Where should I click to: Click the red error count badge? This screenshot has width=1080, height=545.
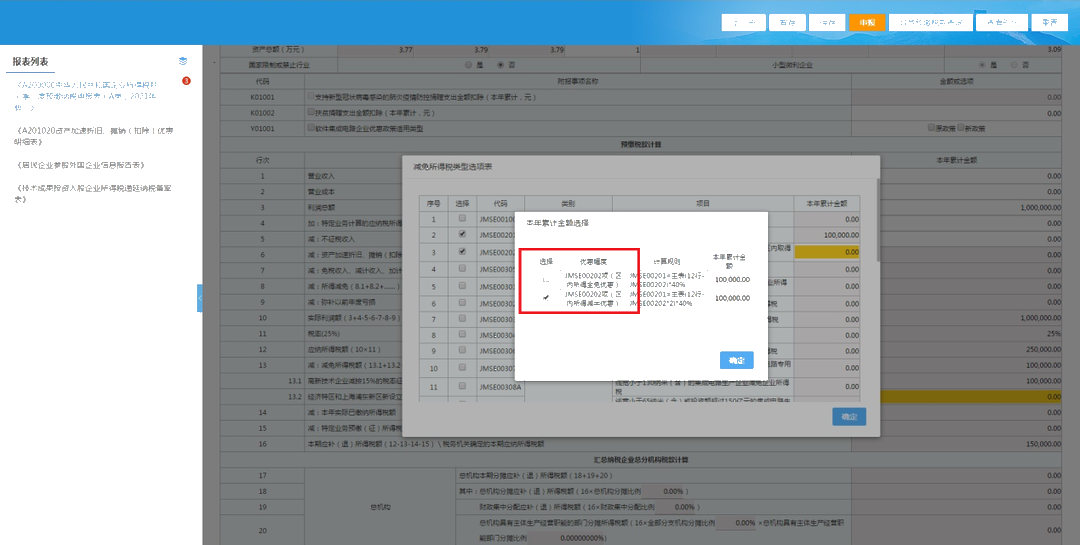(x=186, y=81)
